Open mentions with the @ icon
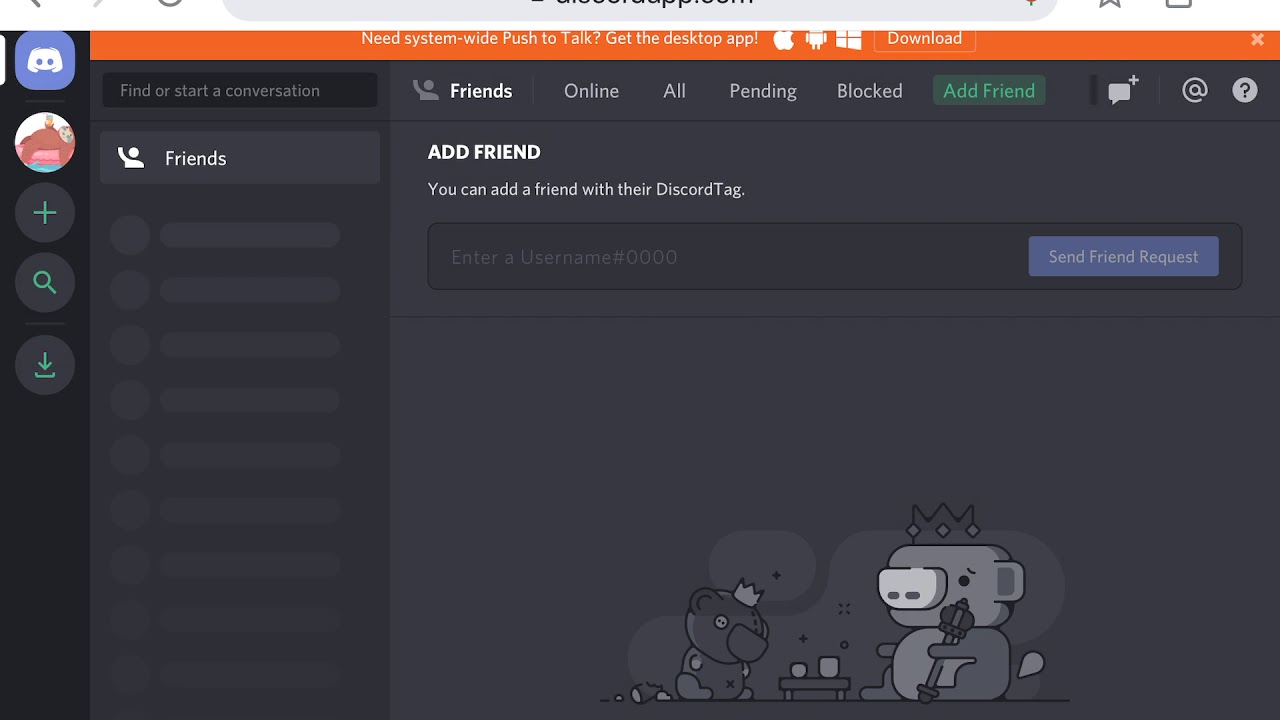 tap(1194, 90)
